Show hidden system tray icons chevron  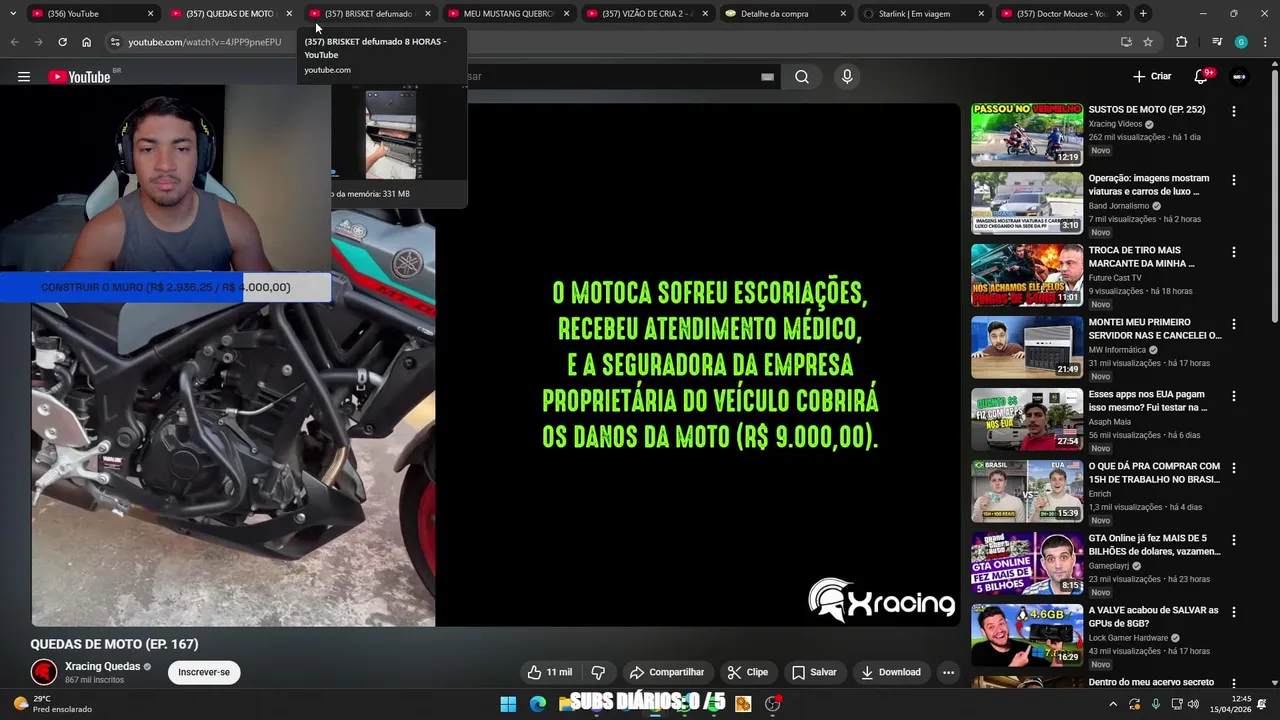click(x=1113, y=704)
